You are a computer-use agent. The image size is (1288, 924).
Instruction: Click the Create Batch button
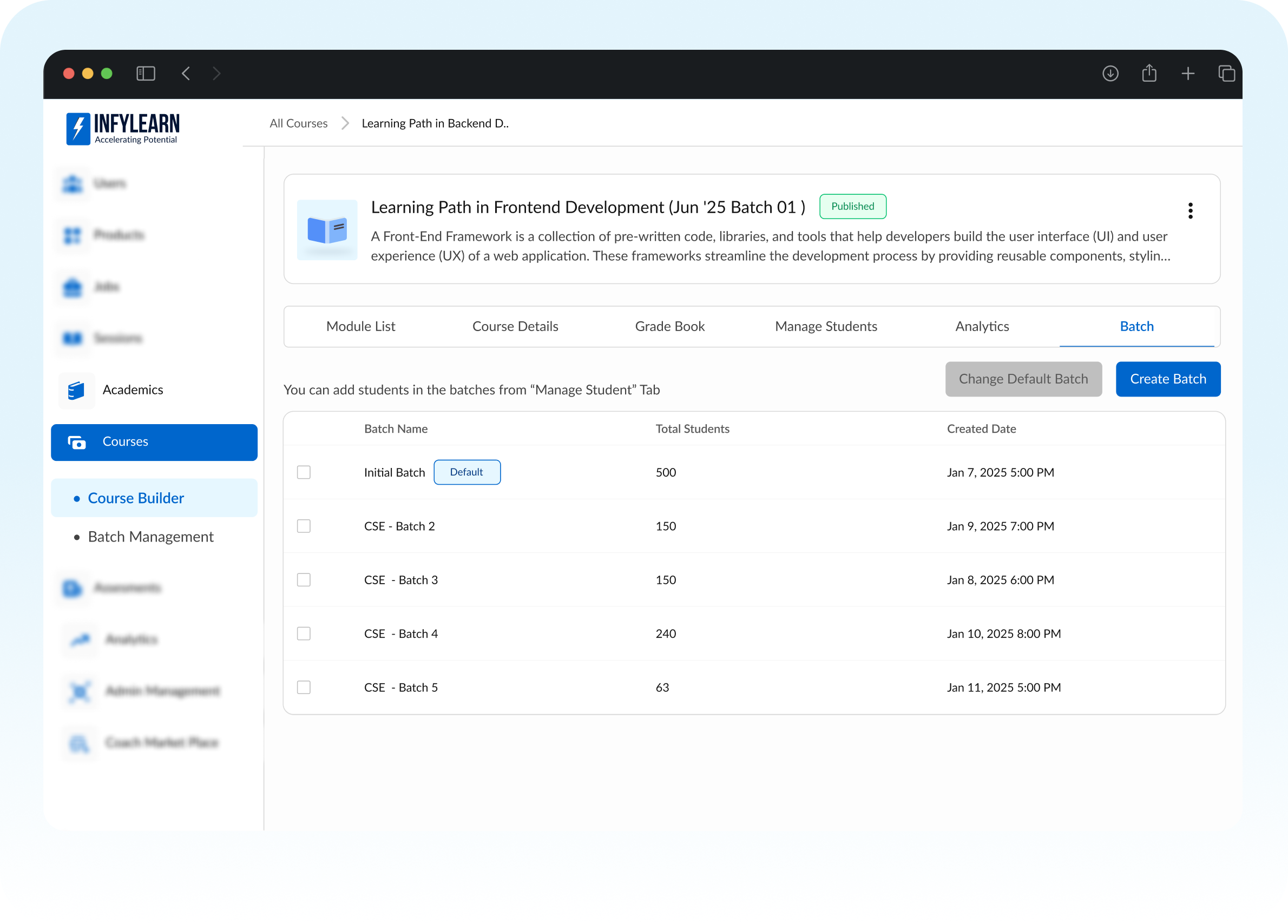click(1168, 379)
